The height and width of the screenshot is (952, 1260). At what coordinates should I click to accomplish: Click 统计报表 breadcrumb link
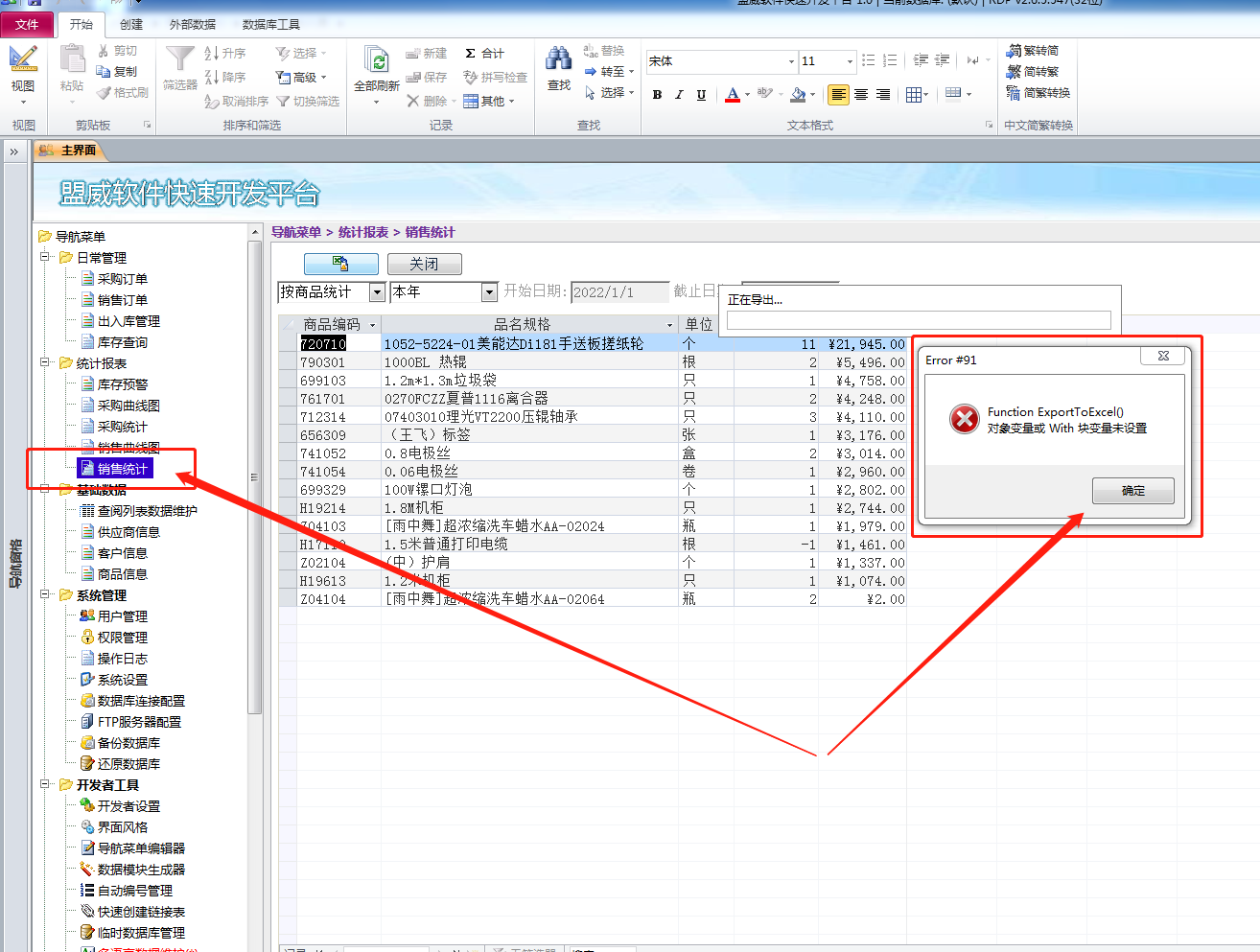[363, 232]
